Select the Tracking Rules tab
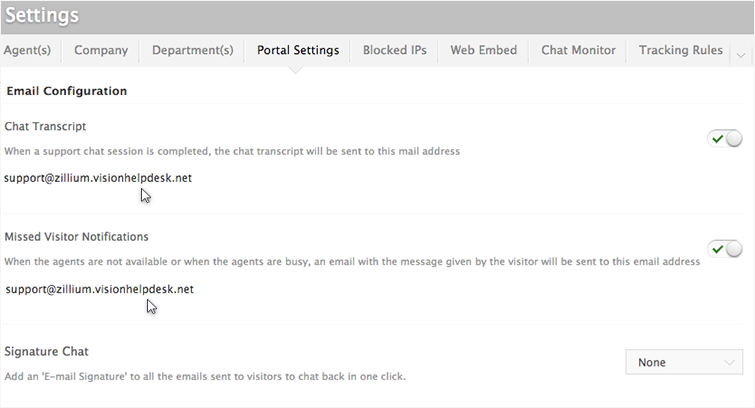 [x=681, y=50]
